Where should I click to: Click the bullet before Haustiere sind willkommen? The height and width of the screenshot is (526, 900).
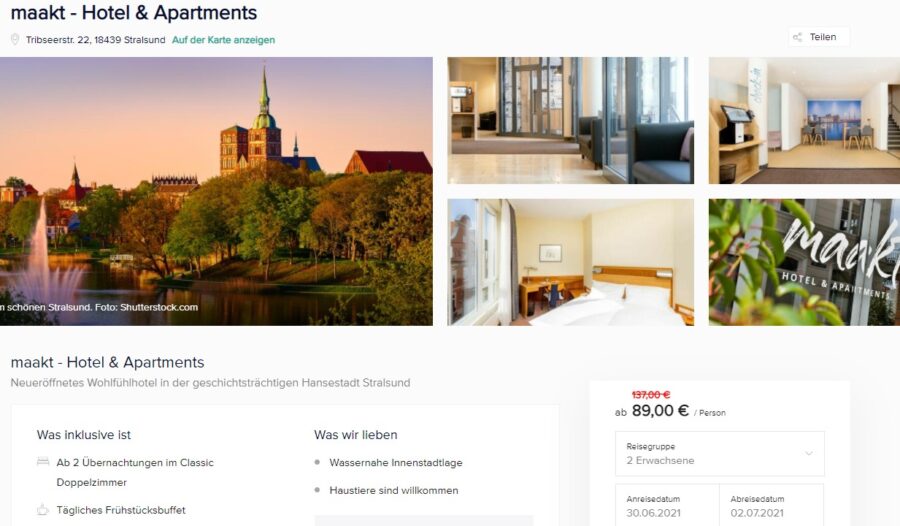[317, 490]
